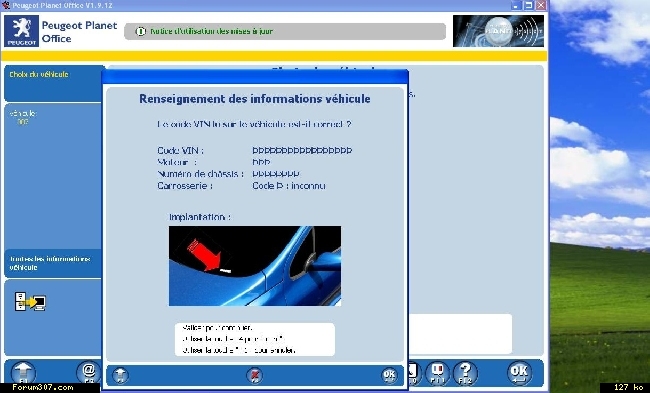Click the Numéro de châssis value

pos(276,174)
